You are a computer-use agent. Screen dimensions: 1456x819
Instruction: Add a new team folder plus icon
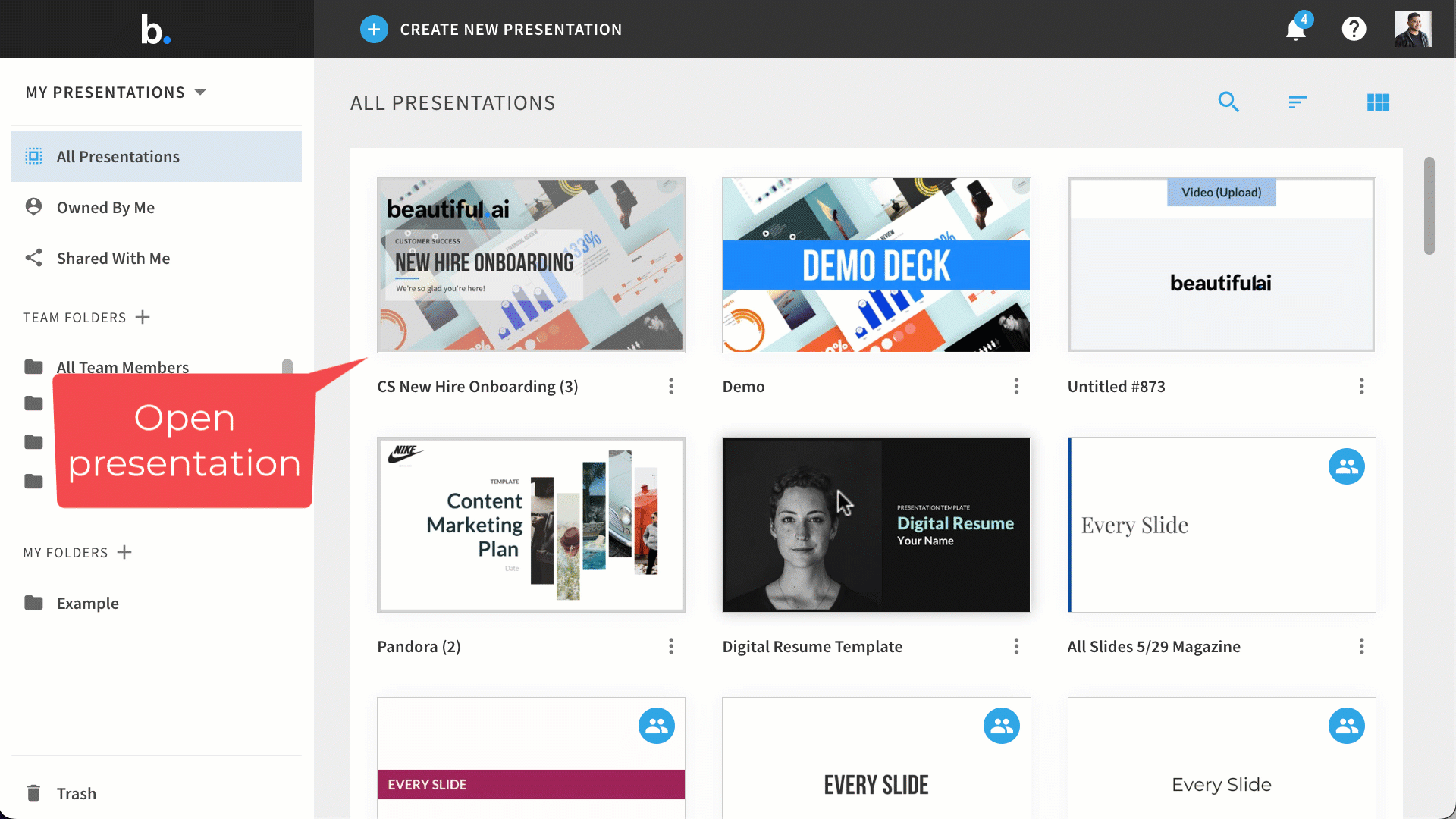coord(143,317)
